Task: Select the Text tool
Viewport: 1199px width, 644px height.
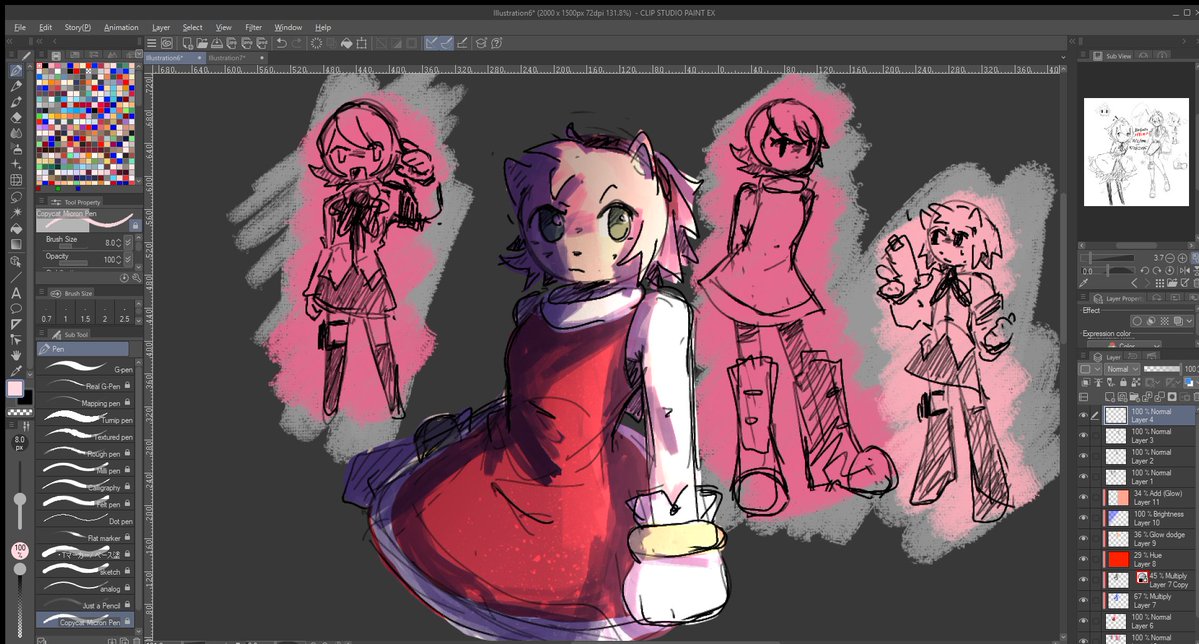Action: point(16,292)
